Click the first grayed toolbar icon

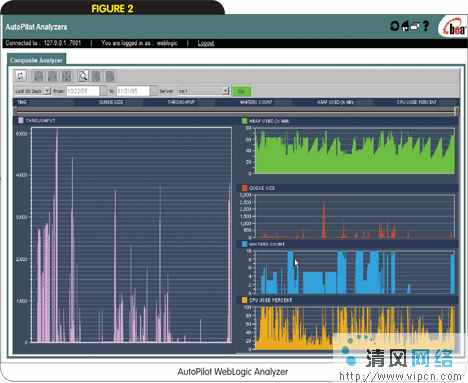click(x=39, y=76)
